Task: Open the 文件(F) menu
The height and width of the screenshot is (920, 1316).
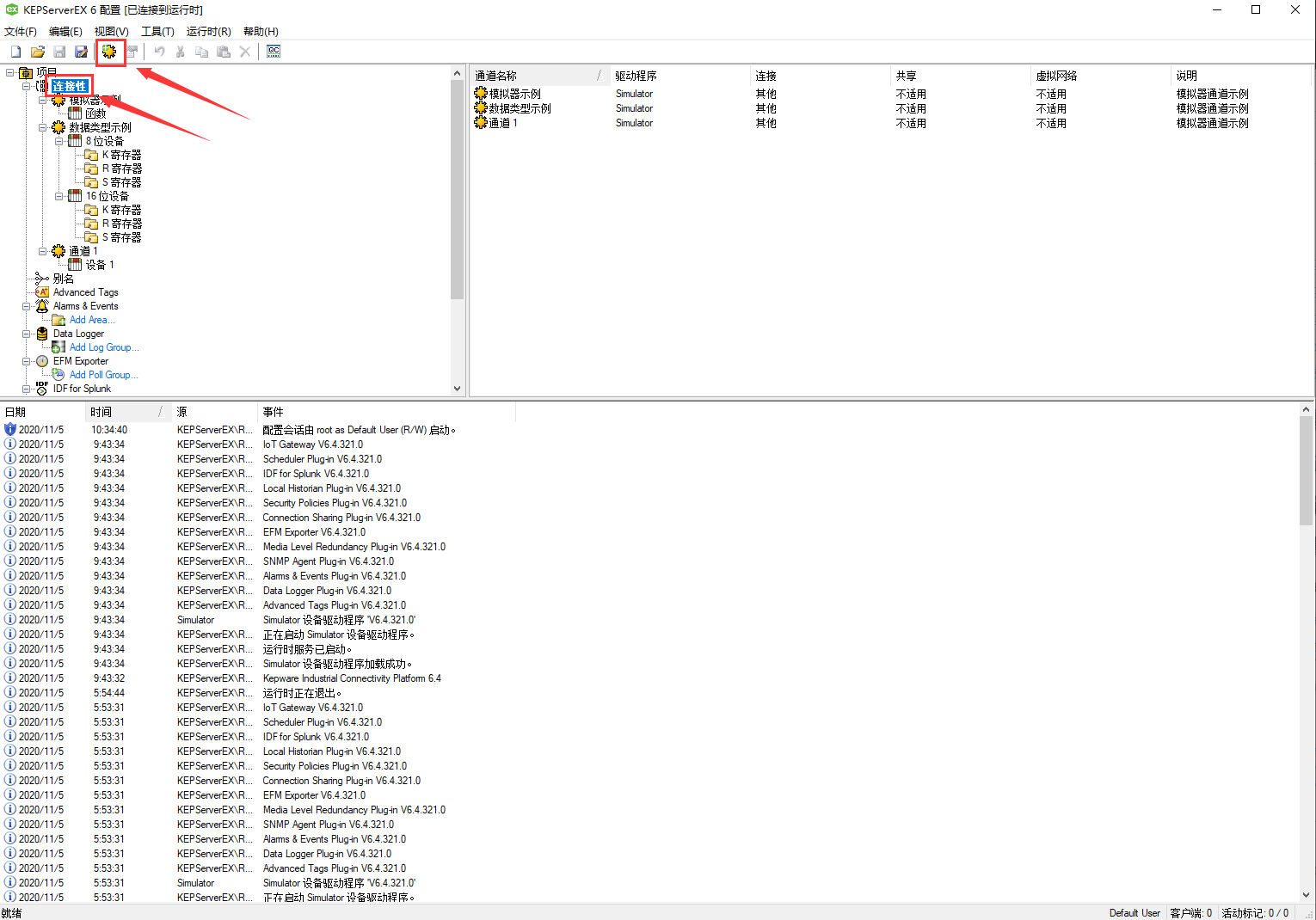Action: coord(21,31)
